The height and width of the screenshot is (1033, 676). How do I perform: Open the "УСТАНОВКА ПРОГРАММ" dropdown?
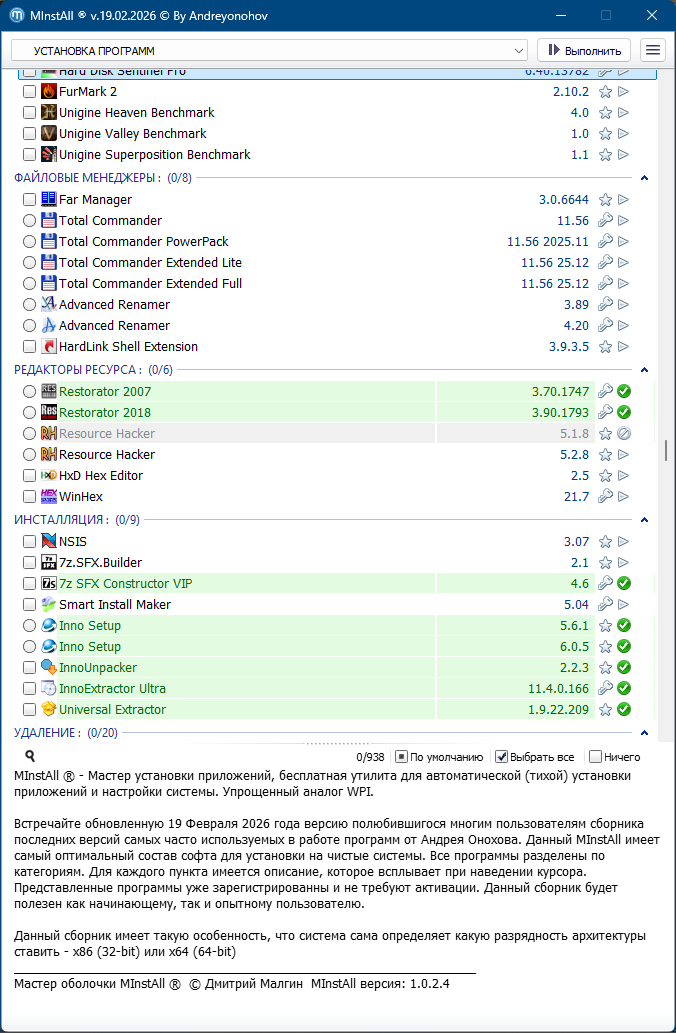[x=268, y=50]
